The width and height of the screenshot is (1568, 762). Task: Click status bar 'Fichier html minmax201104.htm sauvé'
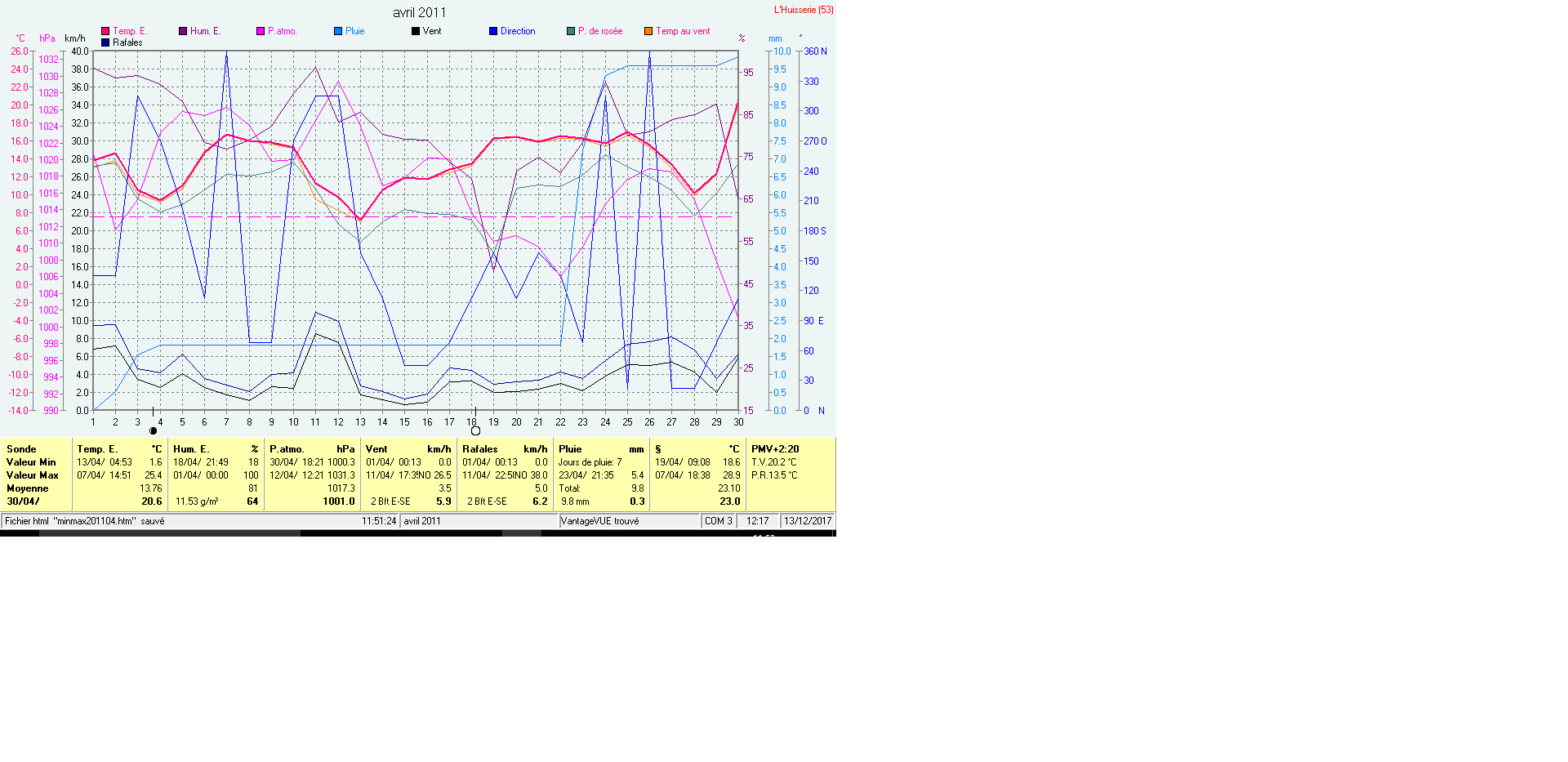85,521
